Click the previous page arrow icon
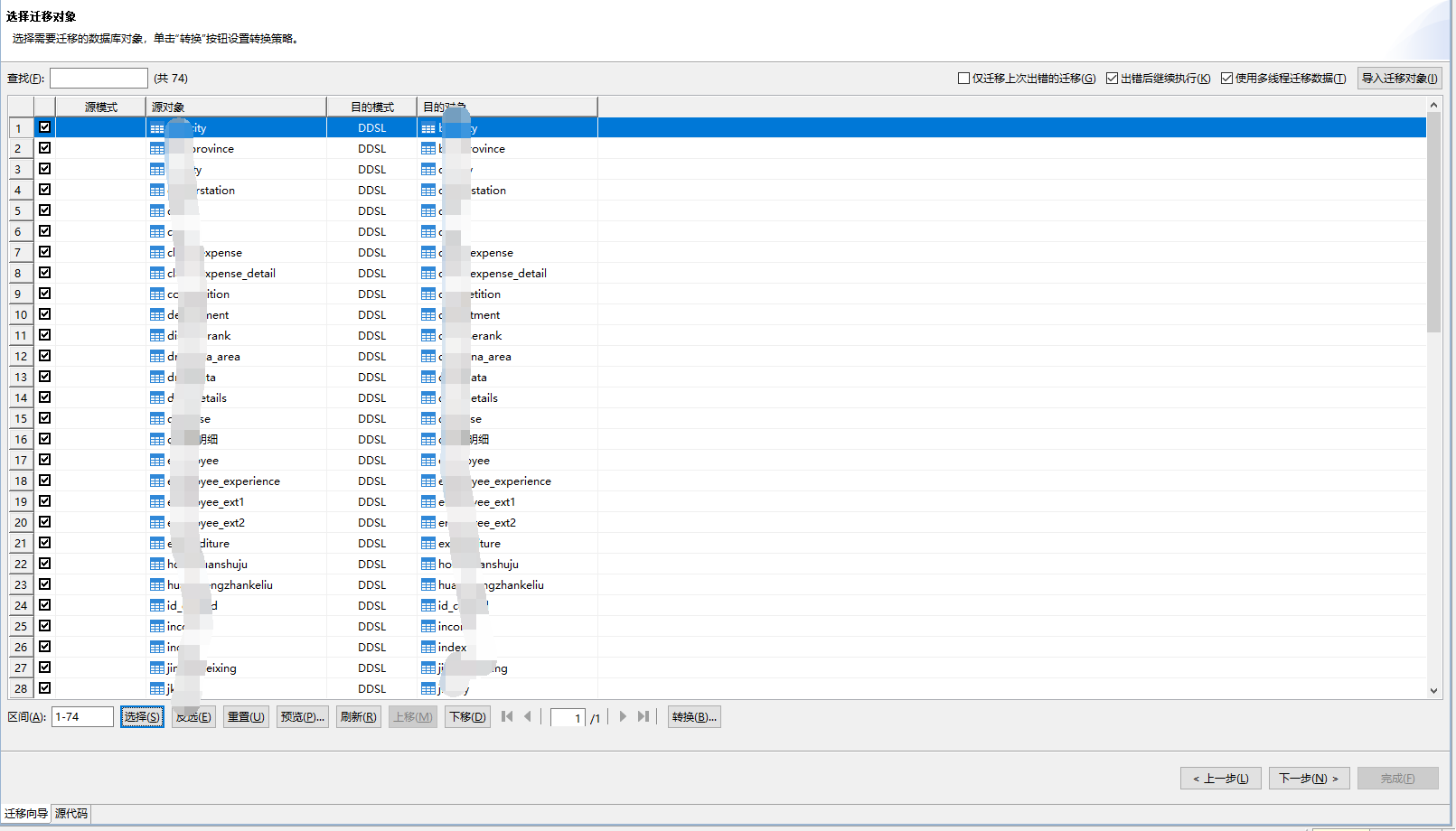Image resolution: width=1456 pixels, height=831 pixels. (x=528, y=716)
